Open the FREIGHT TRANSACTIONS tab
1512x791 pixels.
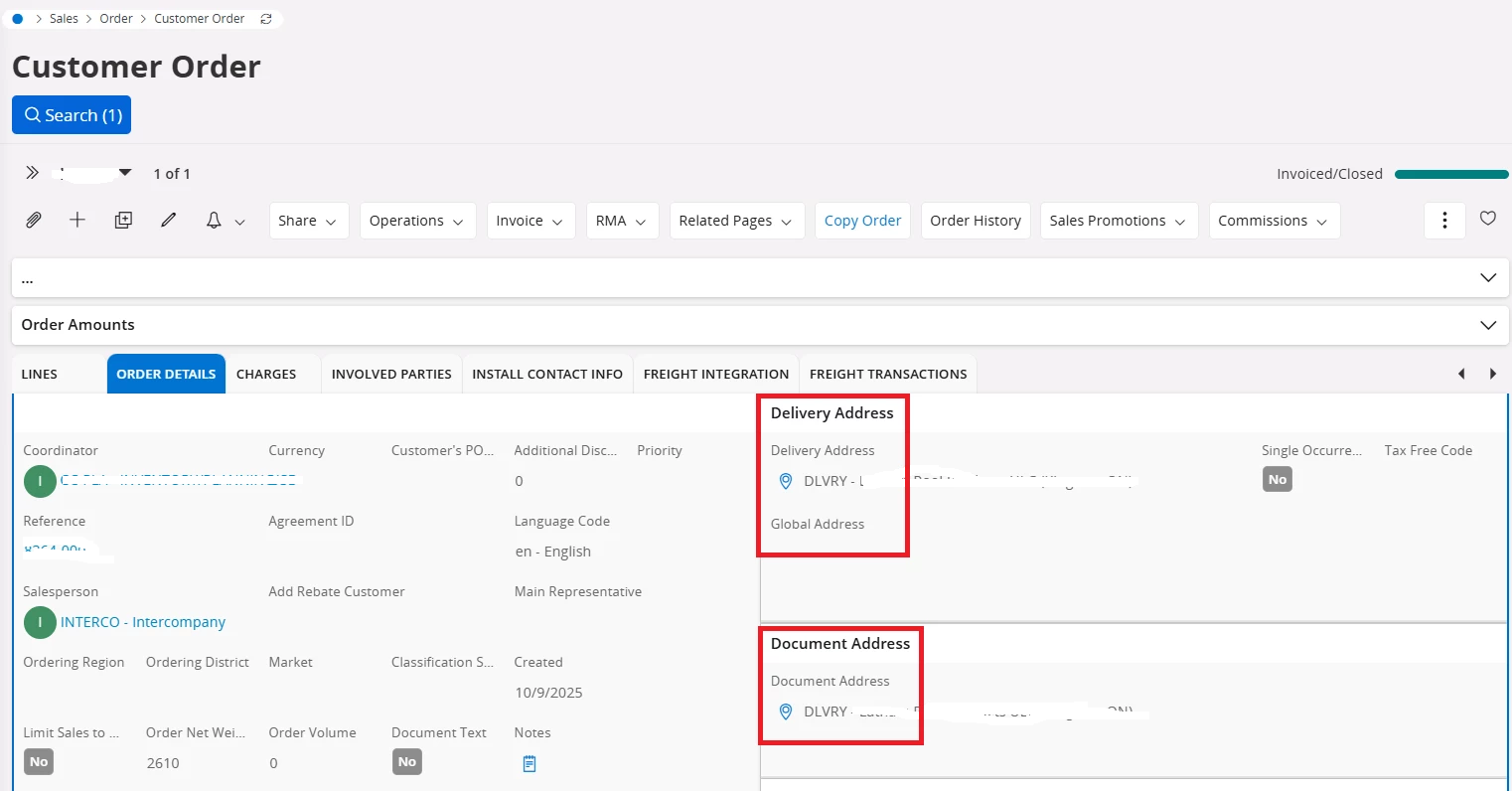click(888, 374)
